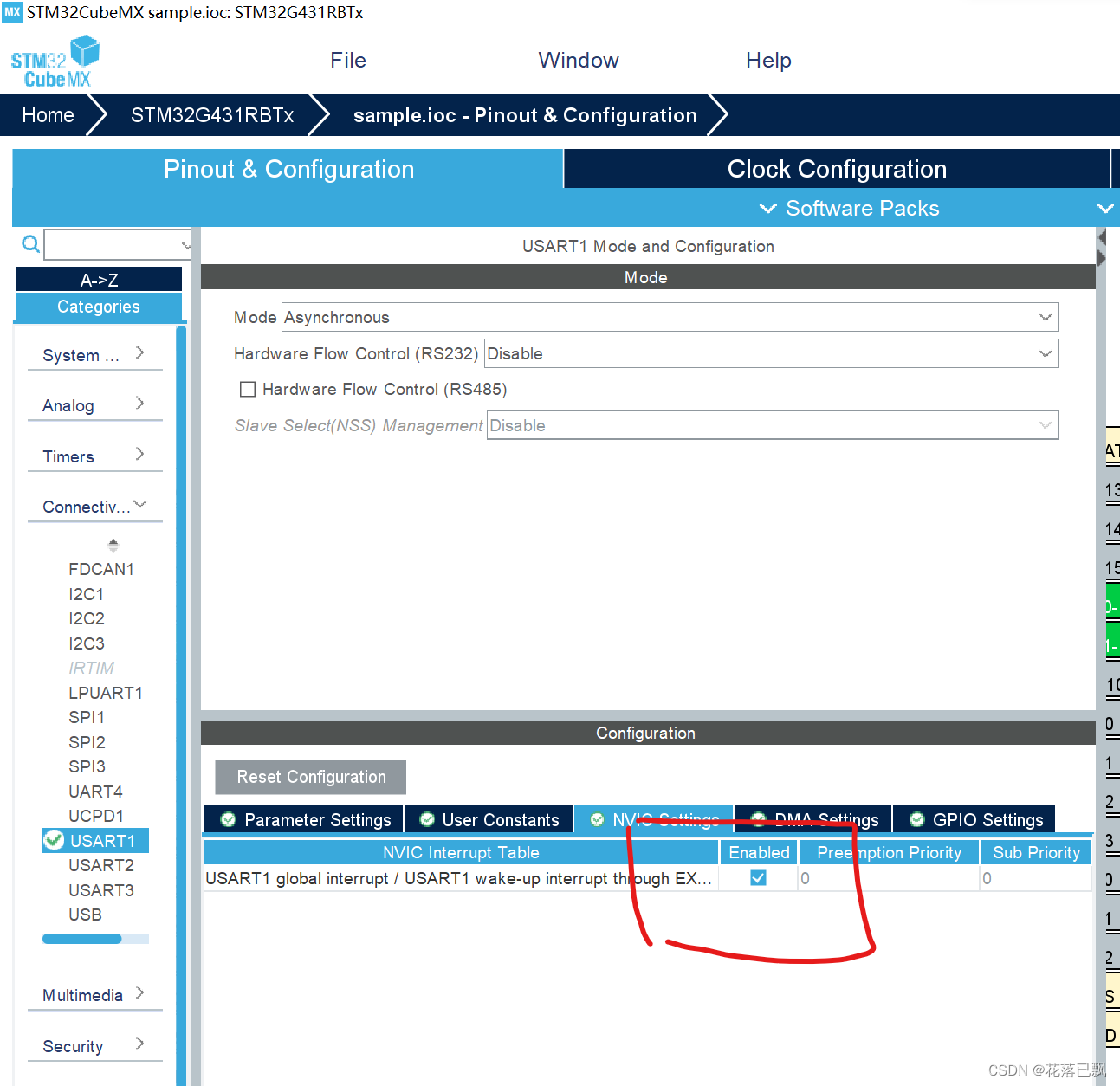Select LPUART1 in the peripheral list
Image resolution: width=1120 pixels, height=1086 pixels.
point(106,693)
